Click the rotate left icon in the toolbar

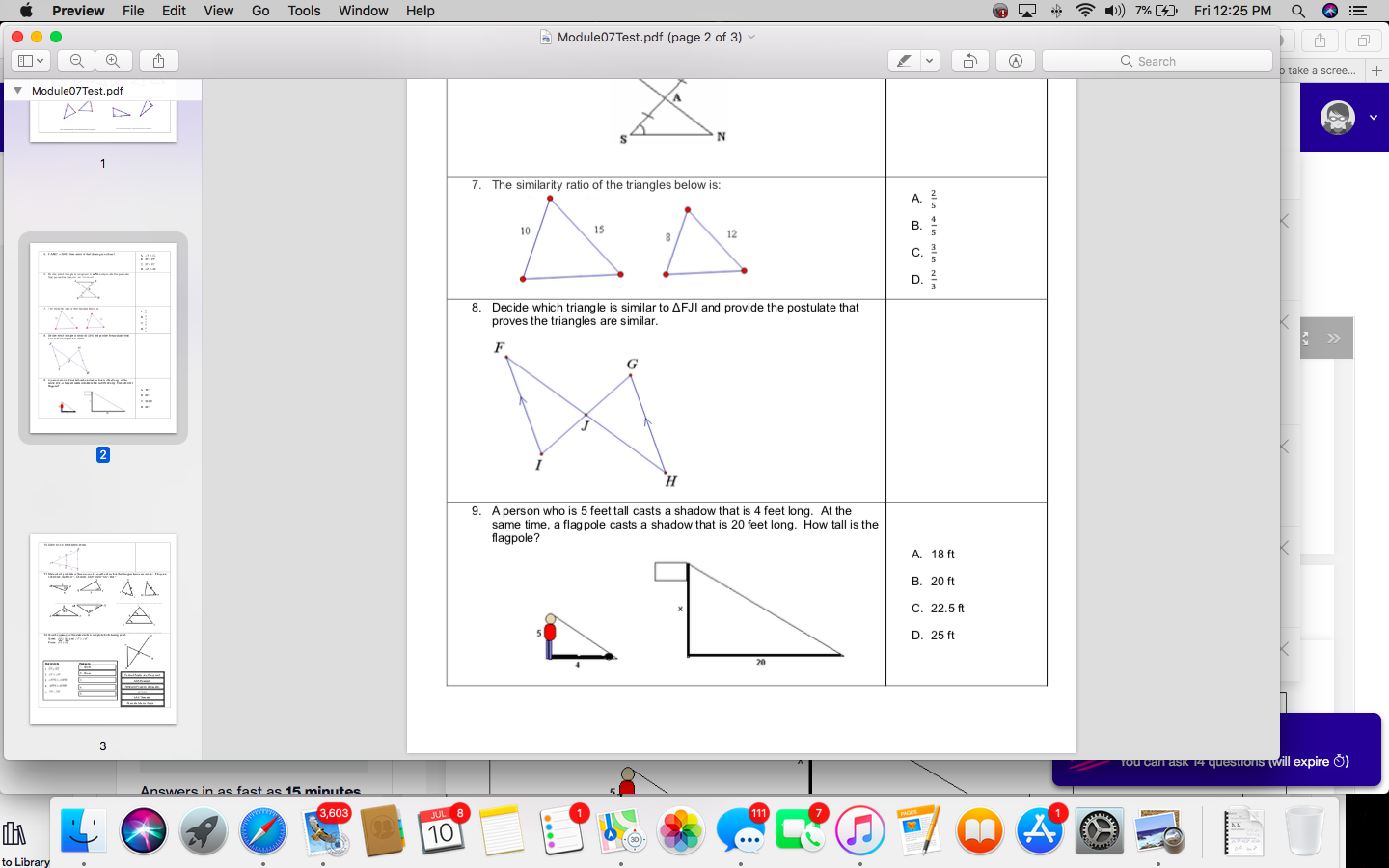pyautogui.click(x=969, y=60)
